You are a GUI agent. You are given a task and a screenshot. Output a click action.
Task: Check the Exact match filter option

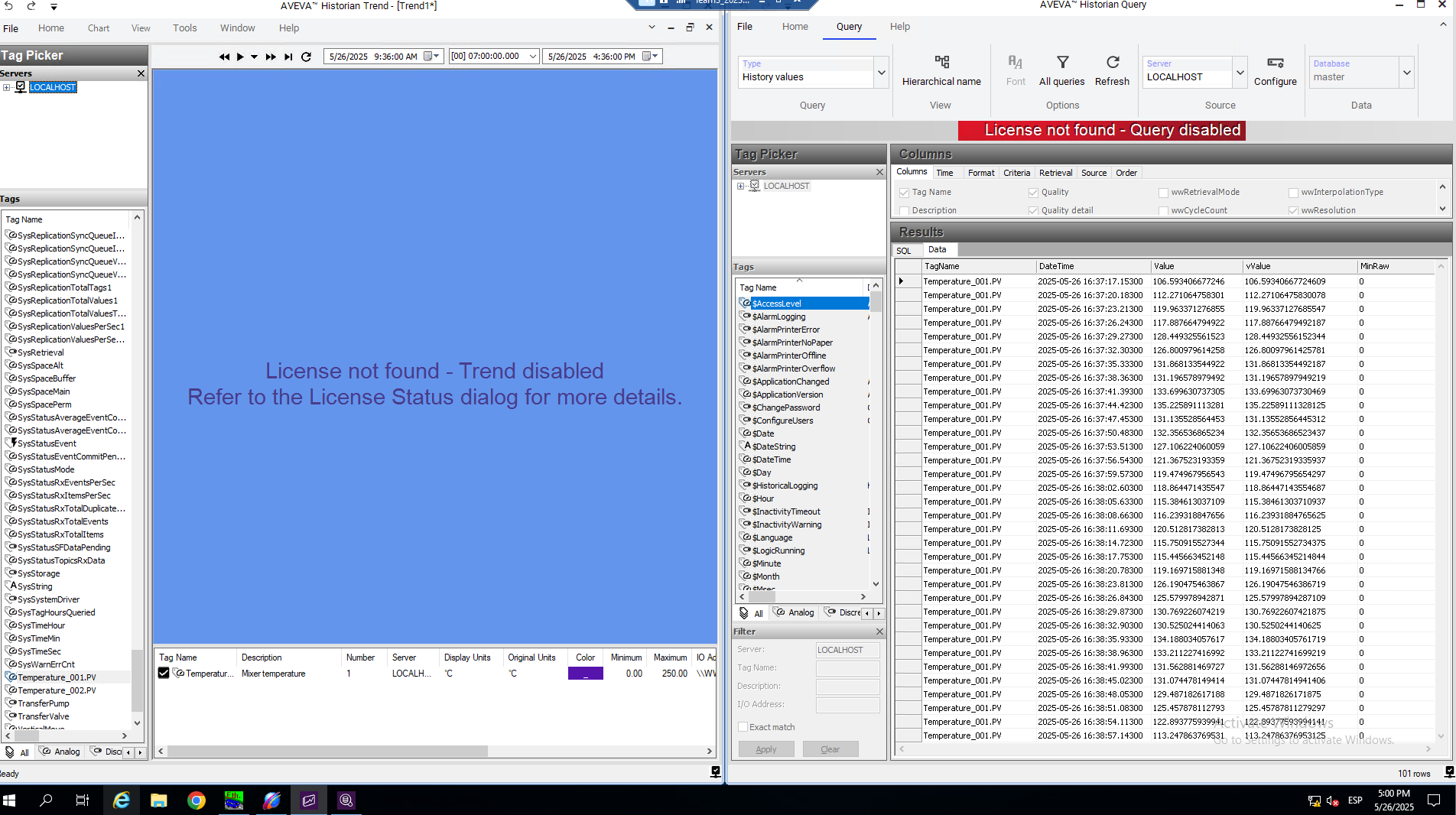[x=743, y=727]
